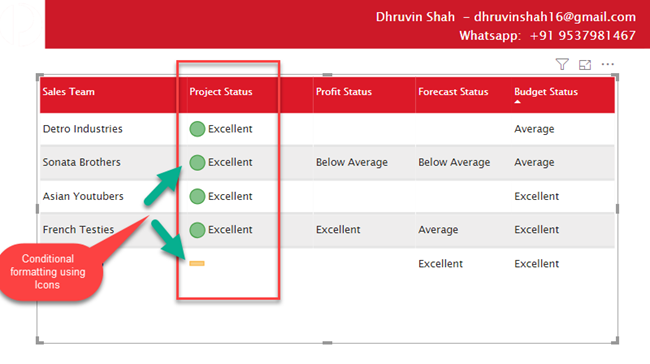The height and width of the screenshot is (364, 650).
Task: Click the Dhruvin Shah name in banner
Action: click(x=415, y=17)
